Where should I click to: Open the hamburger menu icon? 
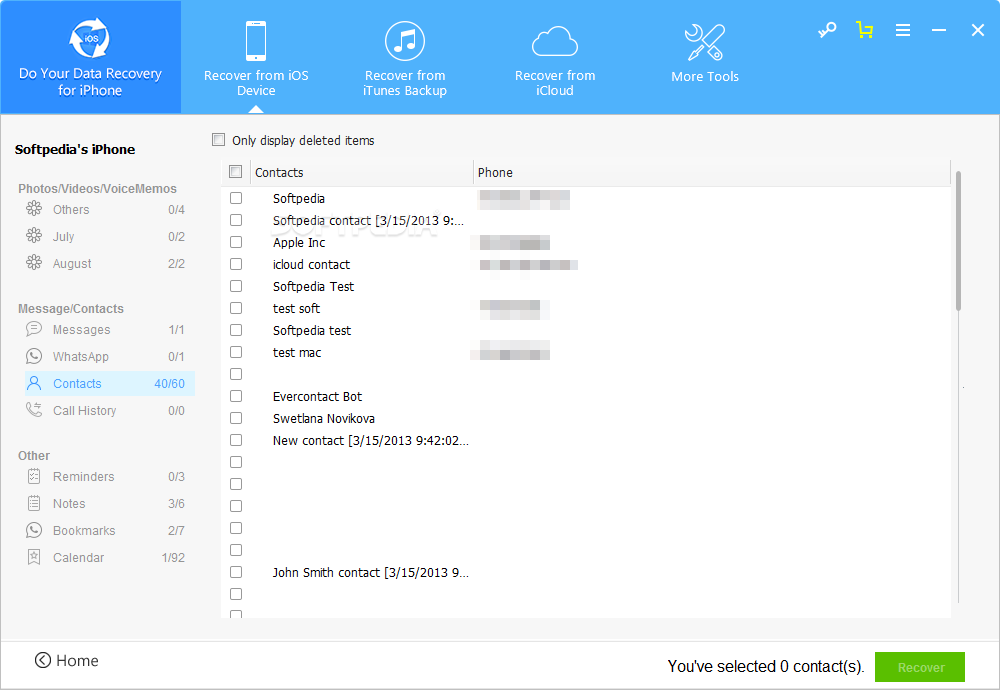coord(902,30)
